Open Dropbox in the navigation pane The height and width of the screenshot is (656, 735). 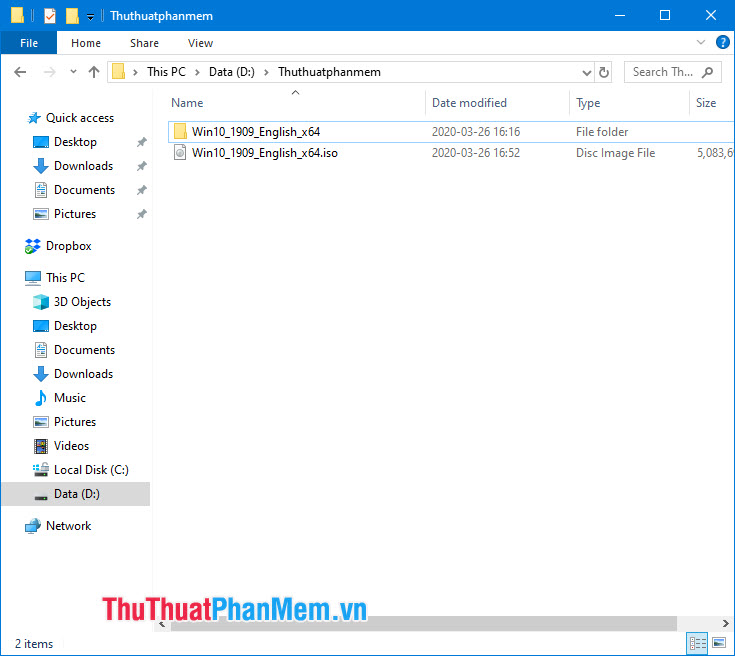coord(68,246)
